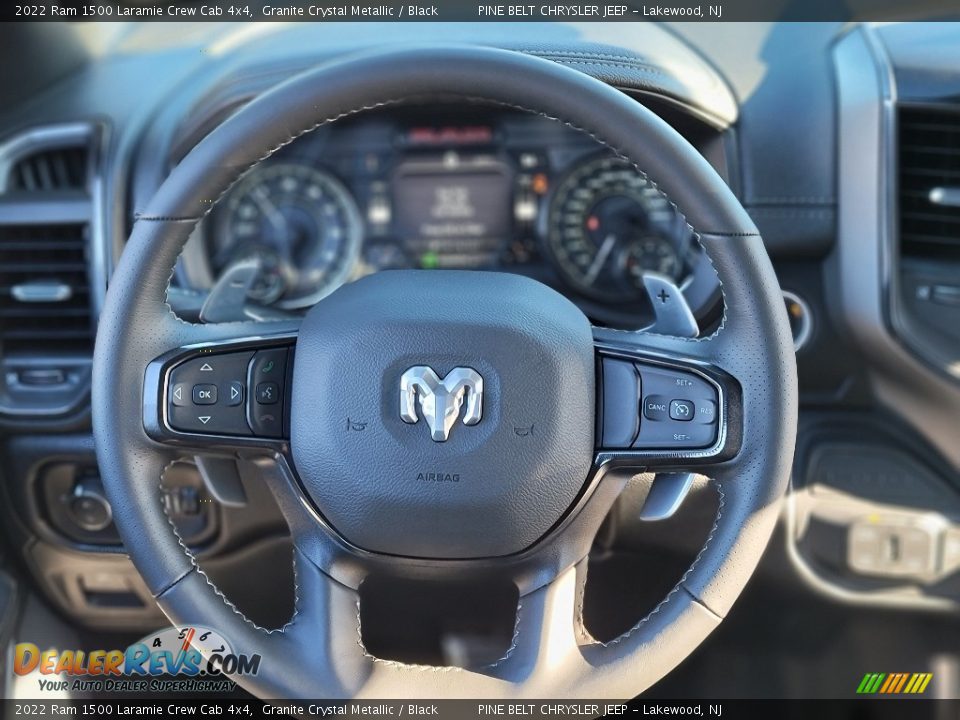The image size is (960, 720).
Task: Click '2022 Ram 1500 Laramie Crew Cab 4x4' in bottom caption
Action: click(x=133, y=710)
